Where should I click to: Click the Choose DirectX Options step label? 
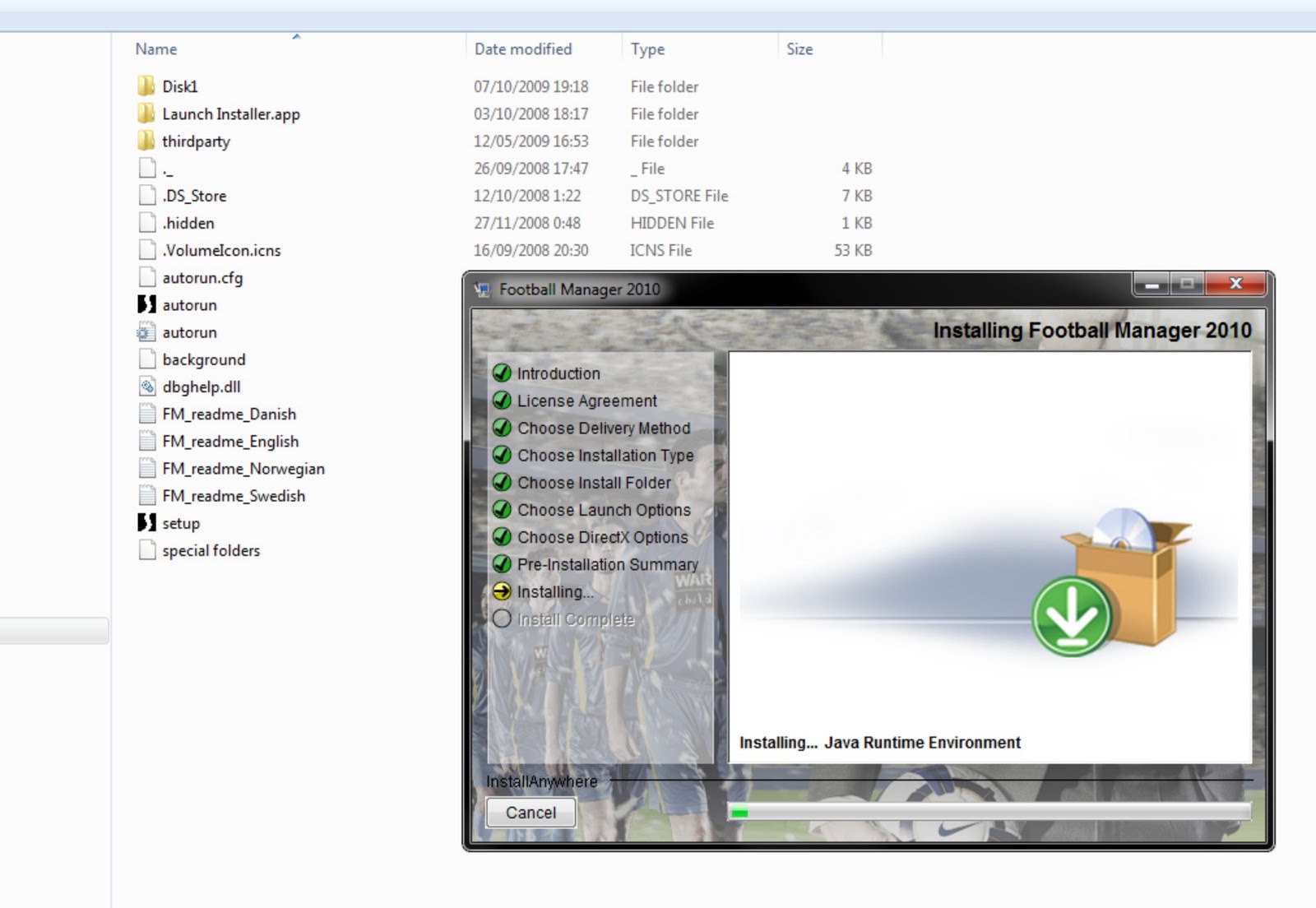tap(602, 536)
